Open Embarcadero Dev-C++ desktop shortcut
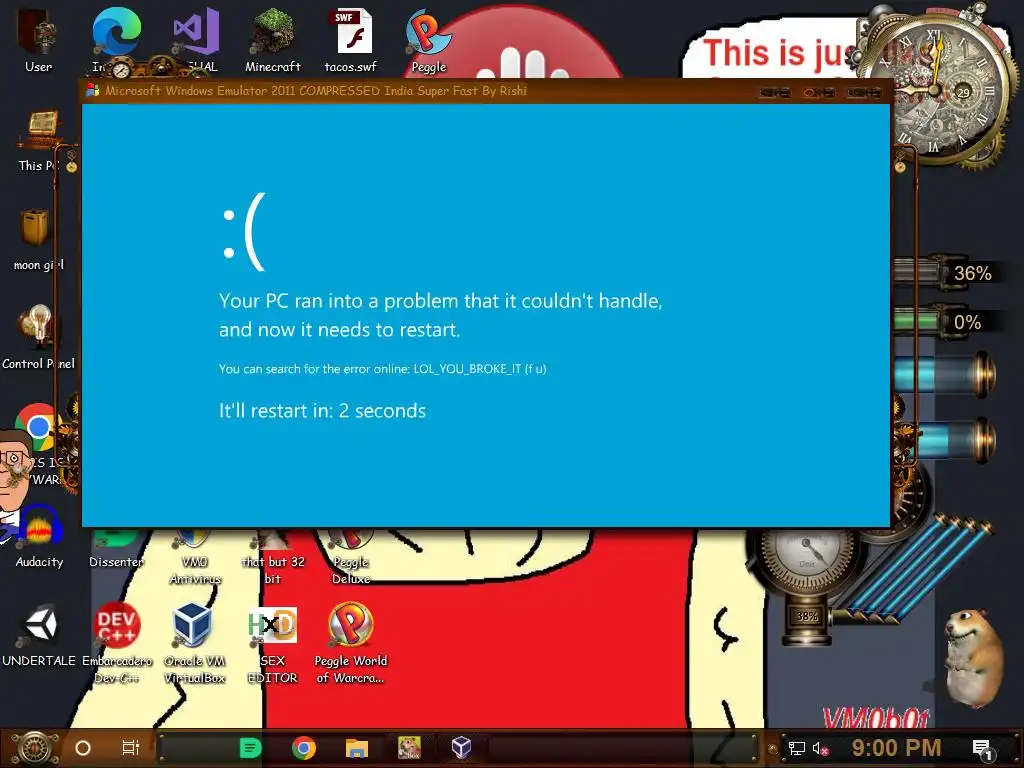This screenshot has height=768, width=1024. point(116,643)
